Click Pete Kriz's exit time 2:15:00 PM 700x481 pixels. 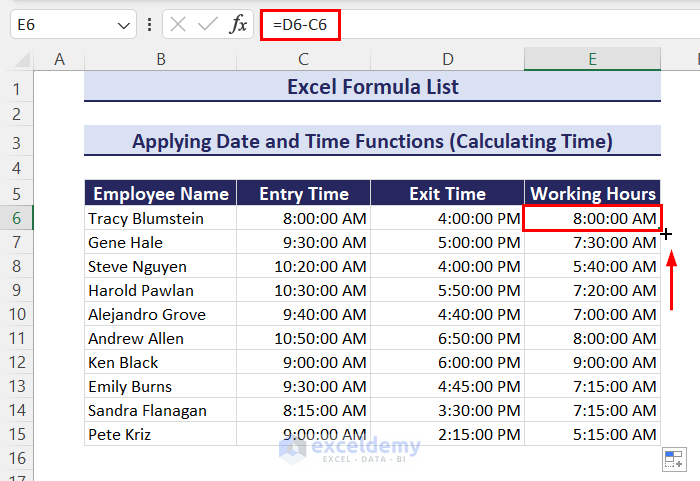point(447,435)
